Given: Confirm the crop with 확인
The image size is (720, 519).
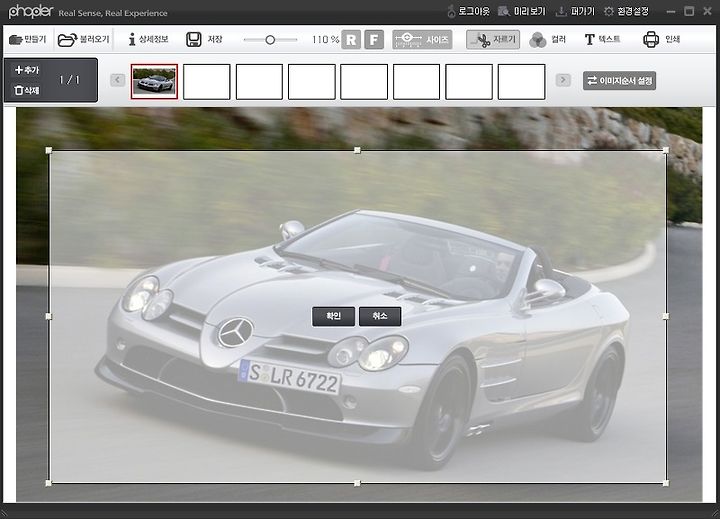Looking at the screenshot, I should tap(333, 316).
